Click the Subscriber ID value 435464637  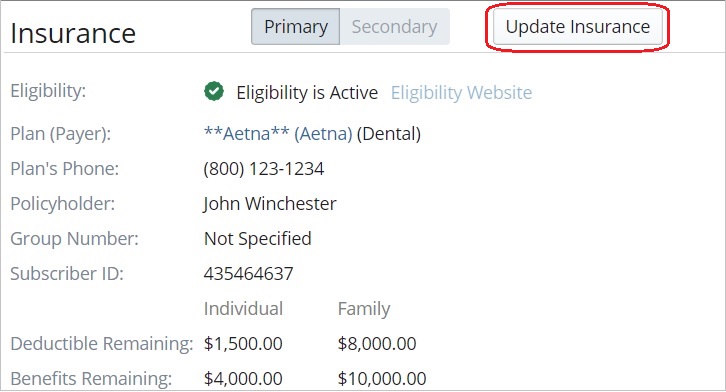[x=248, y=274]
